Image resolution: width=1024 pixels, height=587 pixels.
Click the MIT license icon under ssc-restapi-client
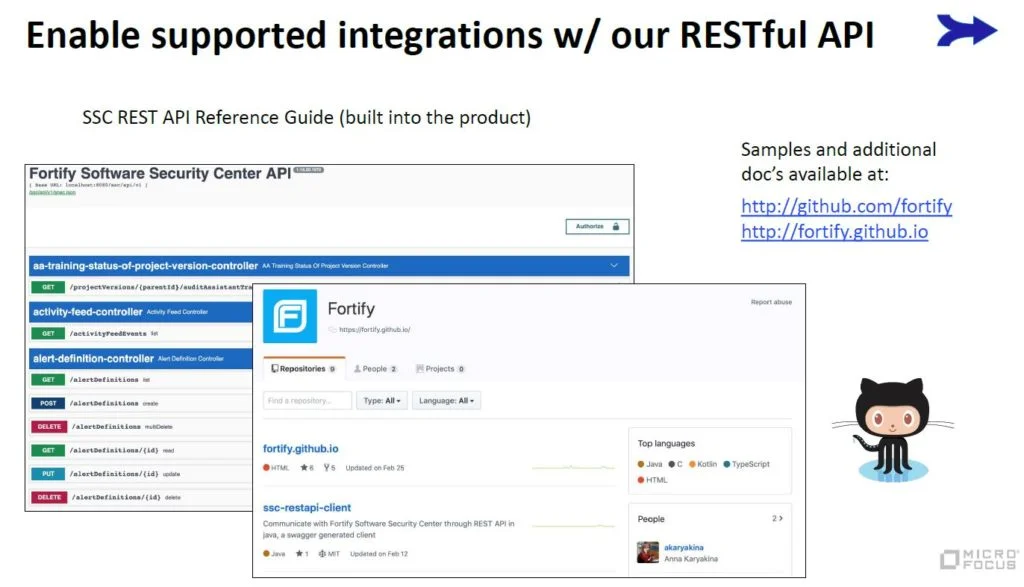point(322,554)
